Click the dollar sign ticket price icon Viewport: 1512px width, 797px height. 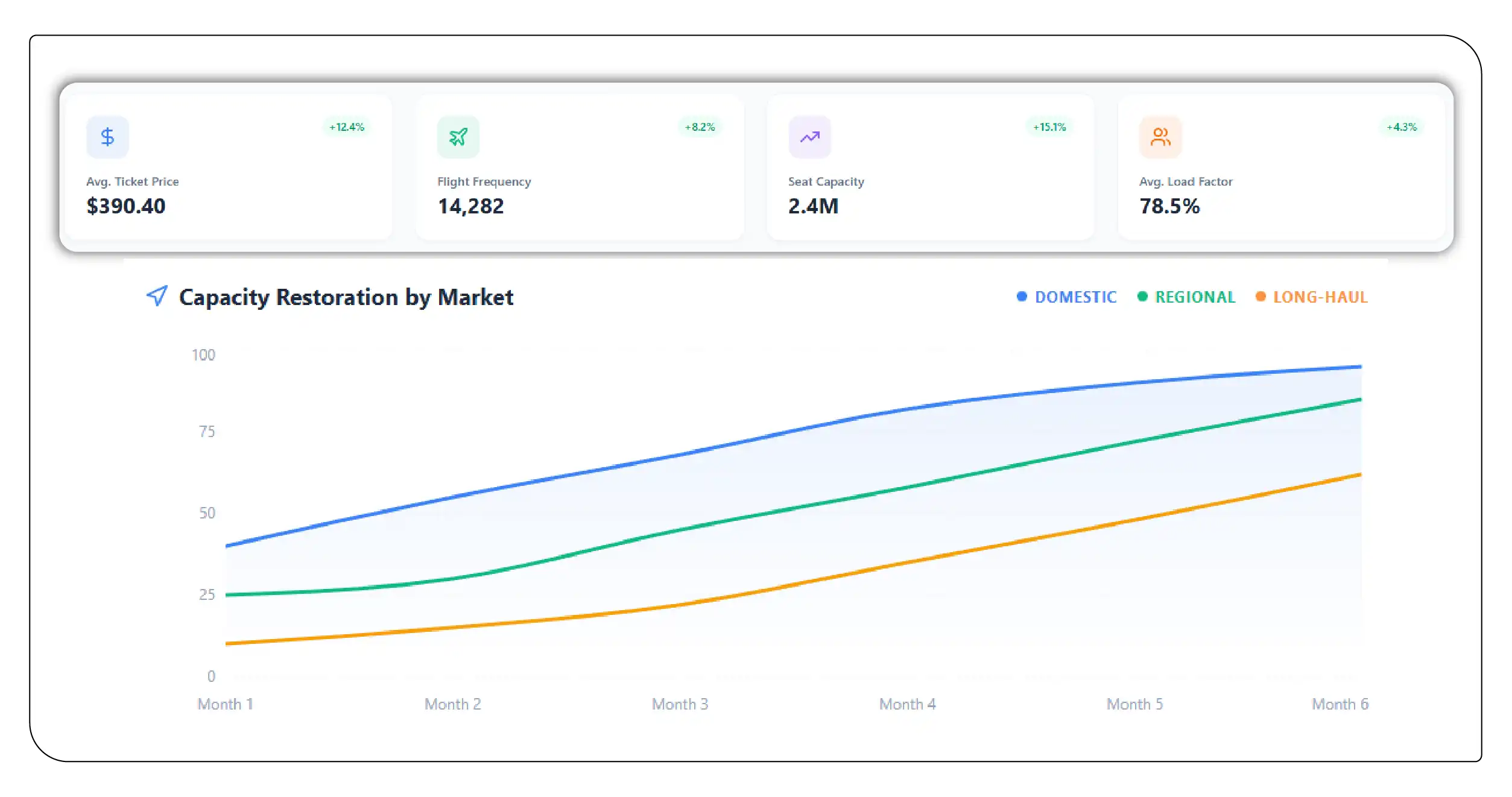(107, 137)
